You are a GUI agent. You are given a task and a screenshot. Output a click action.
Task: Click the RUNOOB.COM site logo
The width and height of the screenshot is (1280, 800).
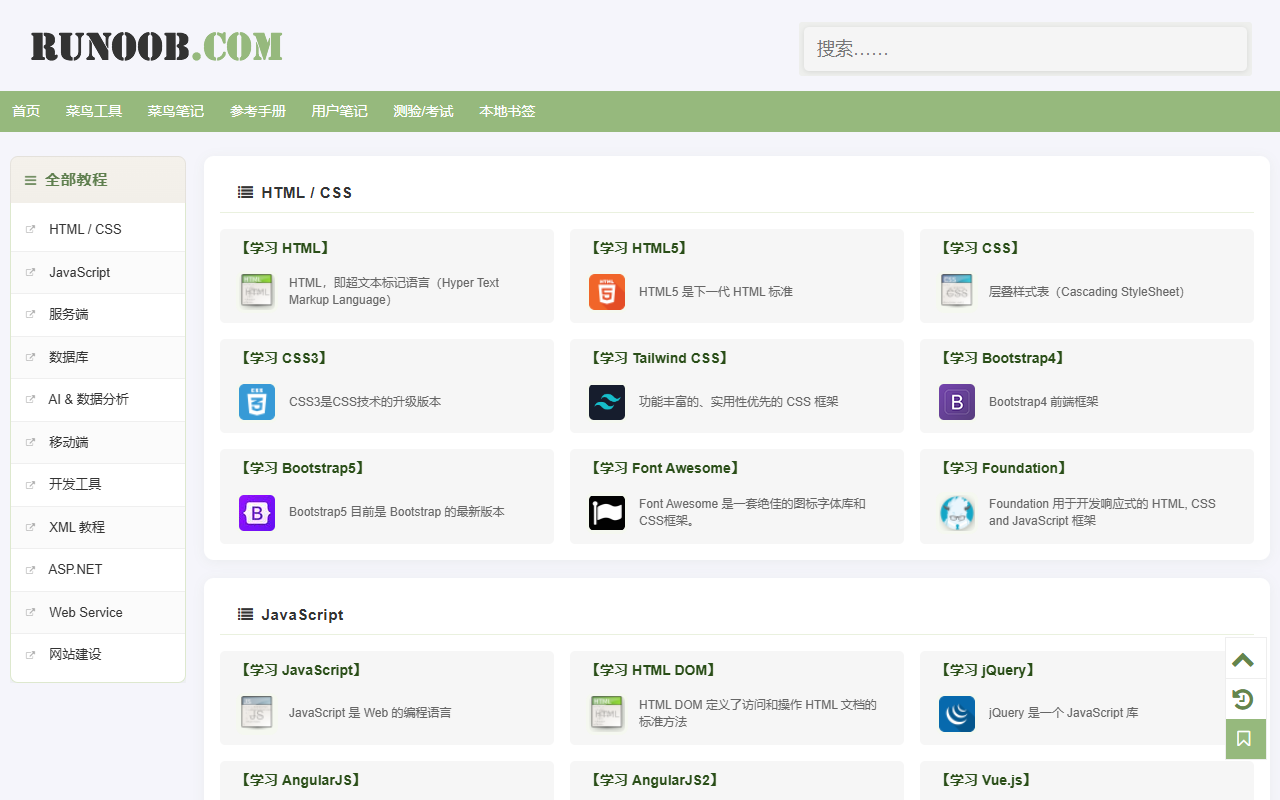pos(156,47)
